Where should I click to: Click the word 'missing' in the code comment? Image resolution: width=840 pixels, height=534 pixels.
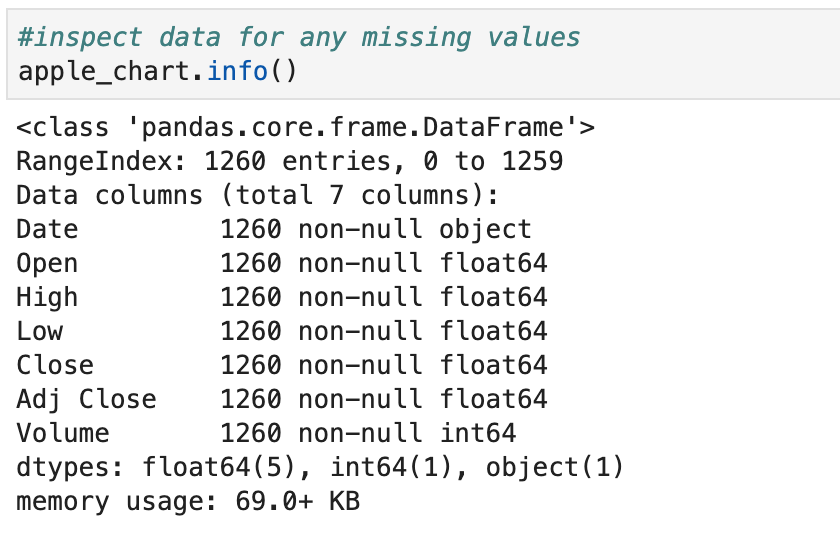coord(416,39)
